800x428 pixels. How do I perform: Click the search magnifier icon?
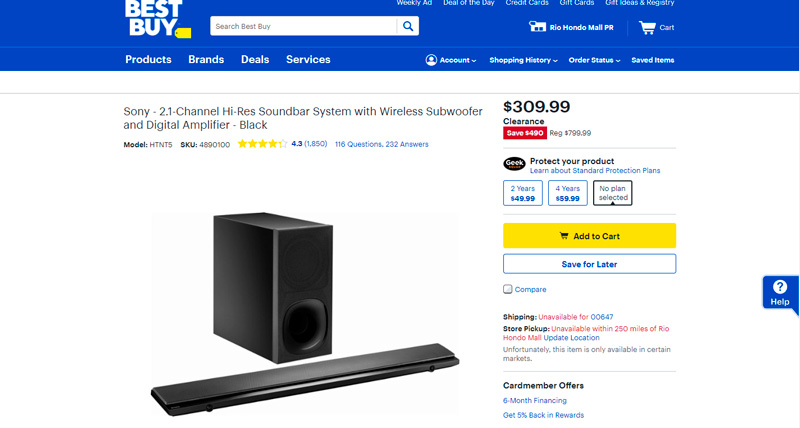[x=408, y=26]
